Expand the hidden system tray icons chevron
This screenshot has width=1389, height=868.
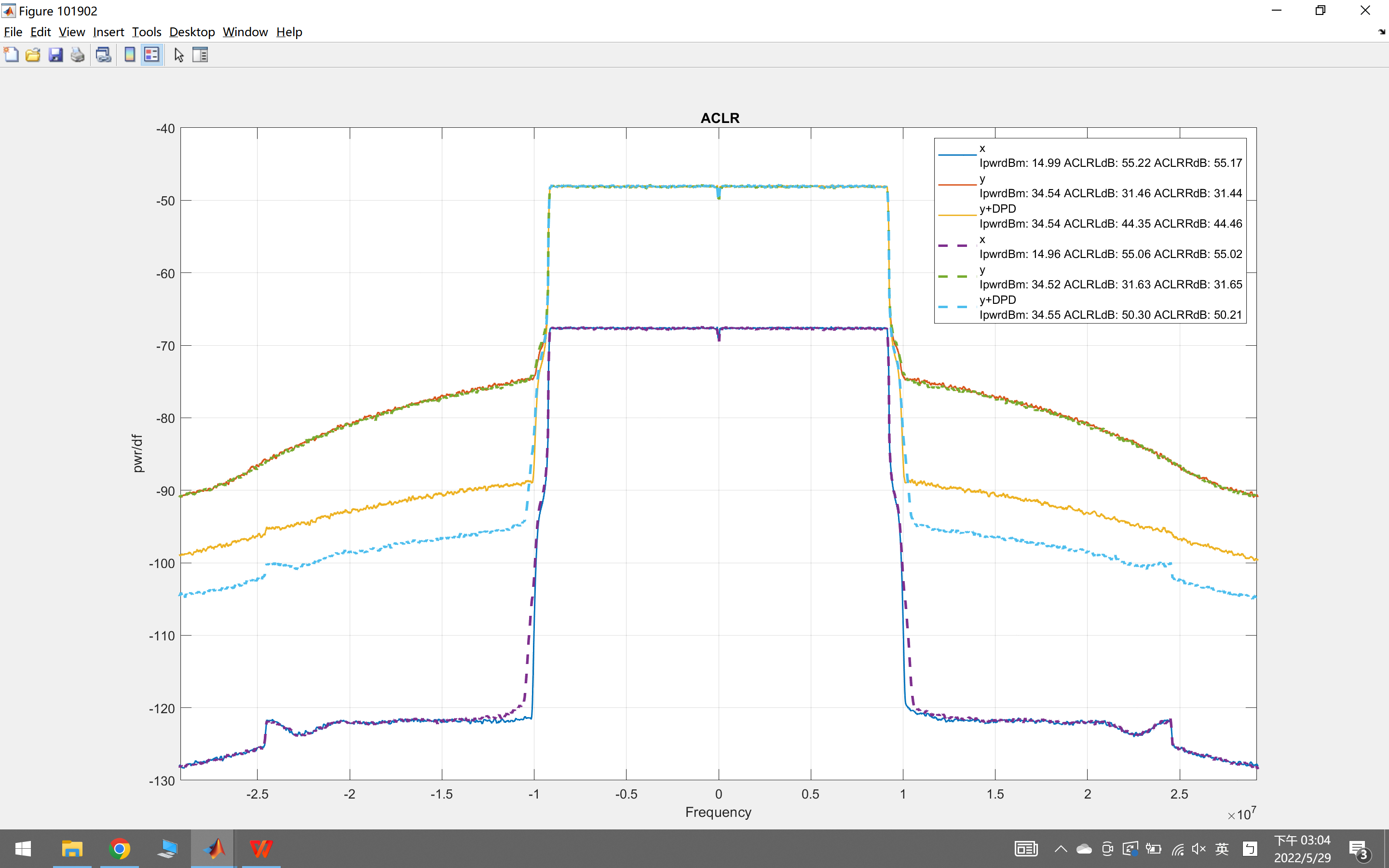click(1060, 849)
